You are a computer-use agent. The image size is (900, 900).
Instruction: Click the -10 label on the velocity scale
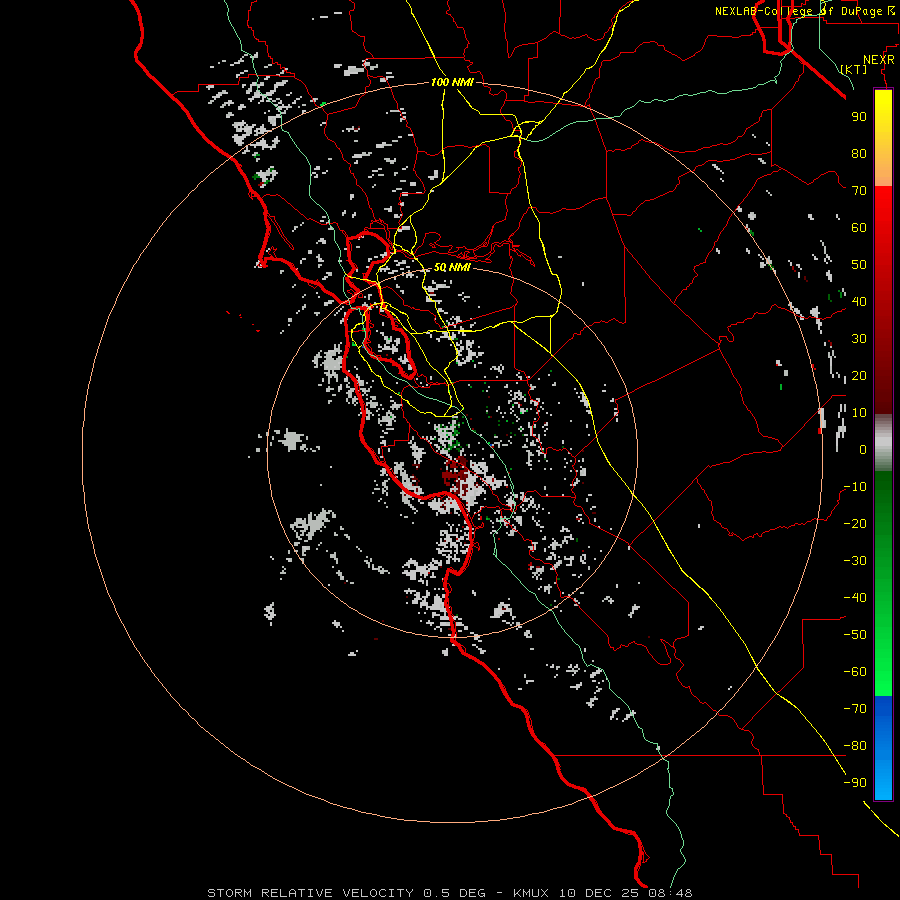[x=855, y=487]
